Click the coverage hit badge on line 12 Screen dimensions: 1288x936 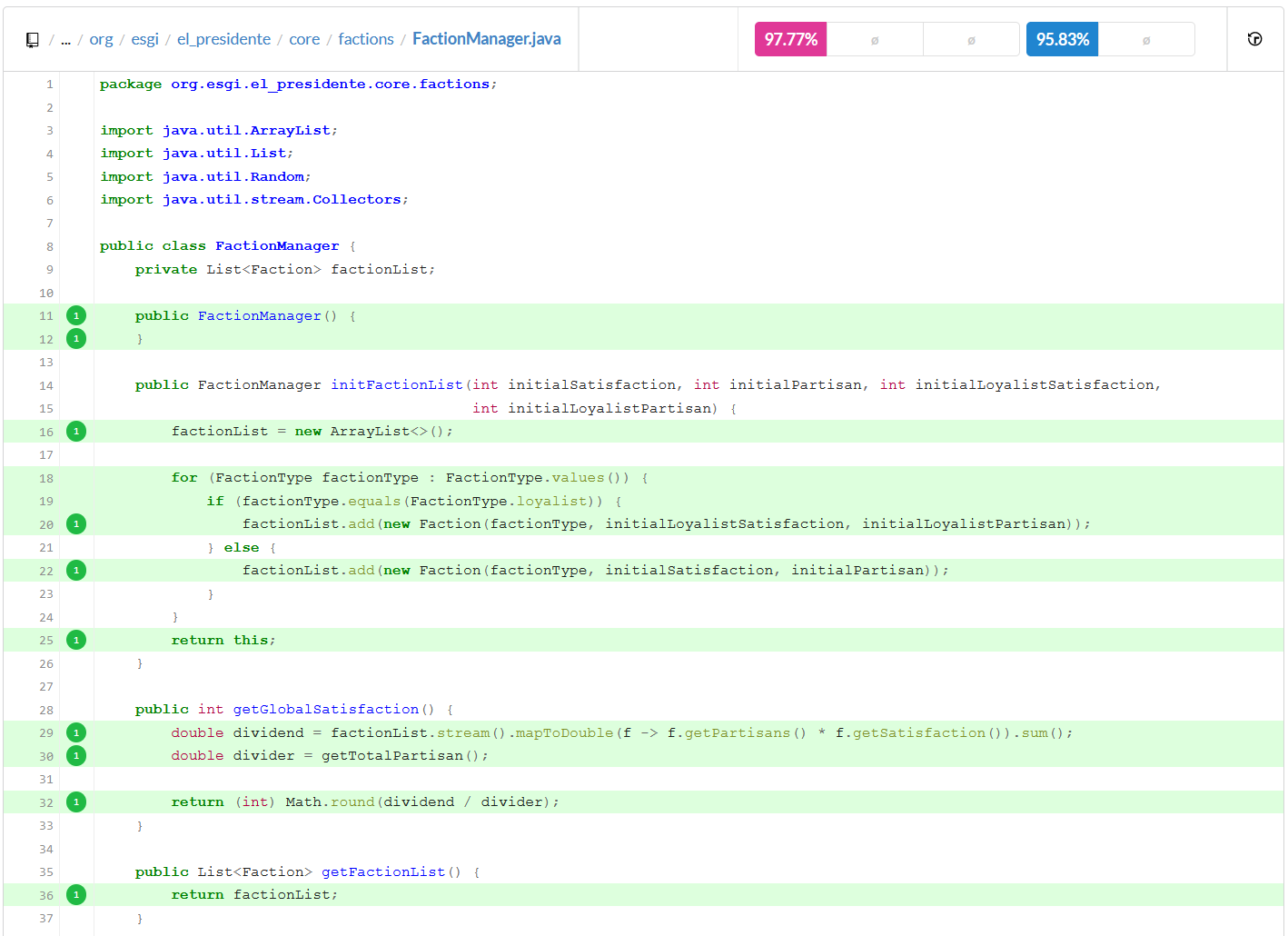(x=76, y=339)
